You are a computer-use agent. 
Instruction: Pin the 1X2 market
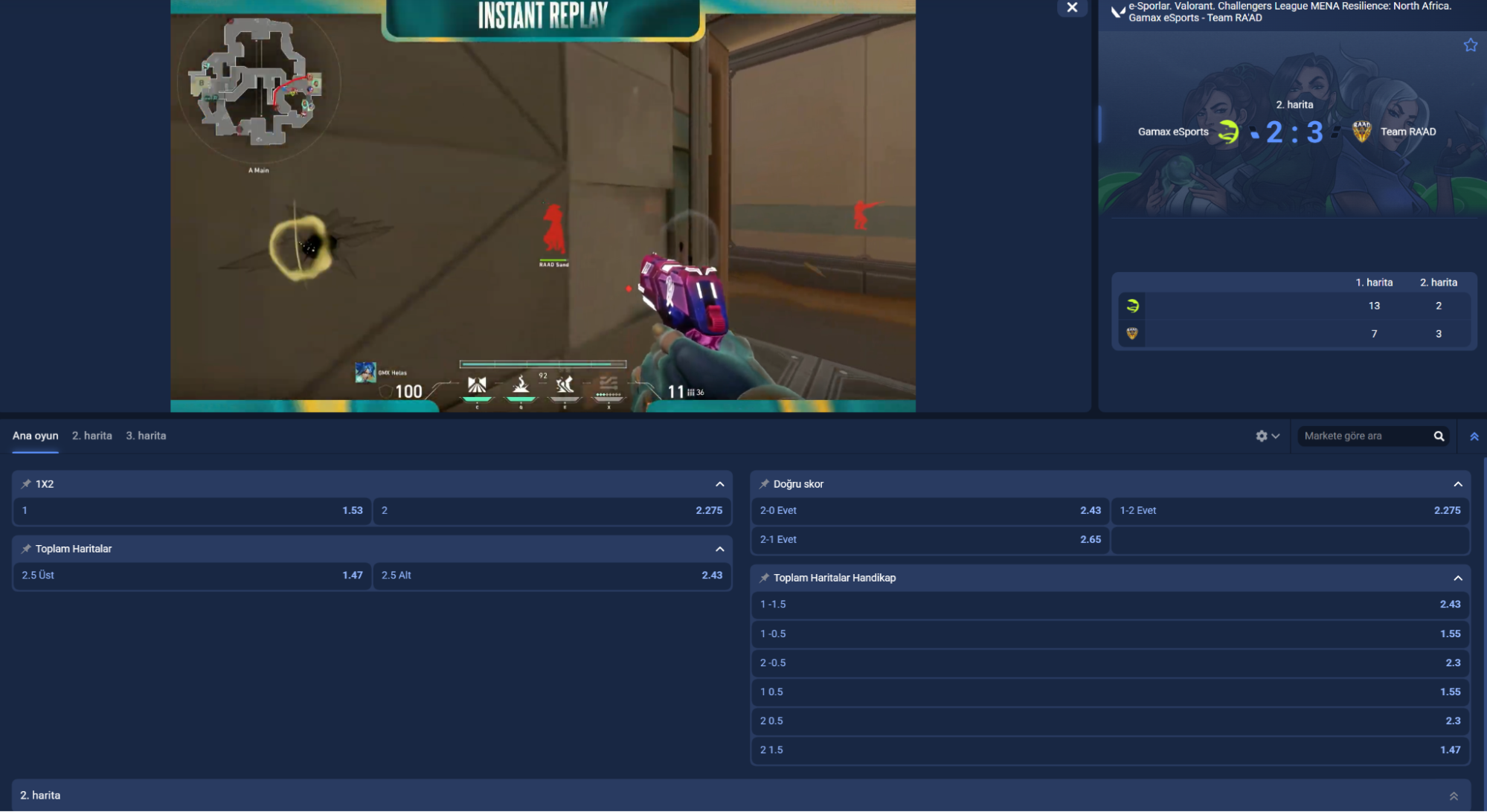(x=26, y=484)
